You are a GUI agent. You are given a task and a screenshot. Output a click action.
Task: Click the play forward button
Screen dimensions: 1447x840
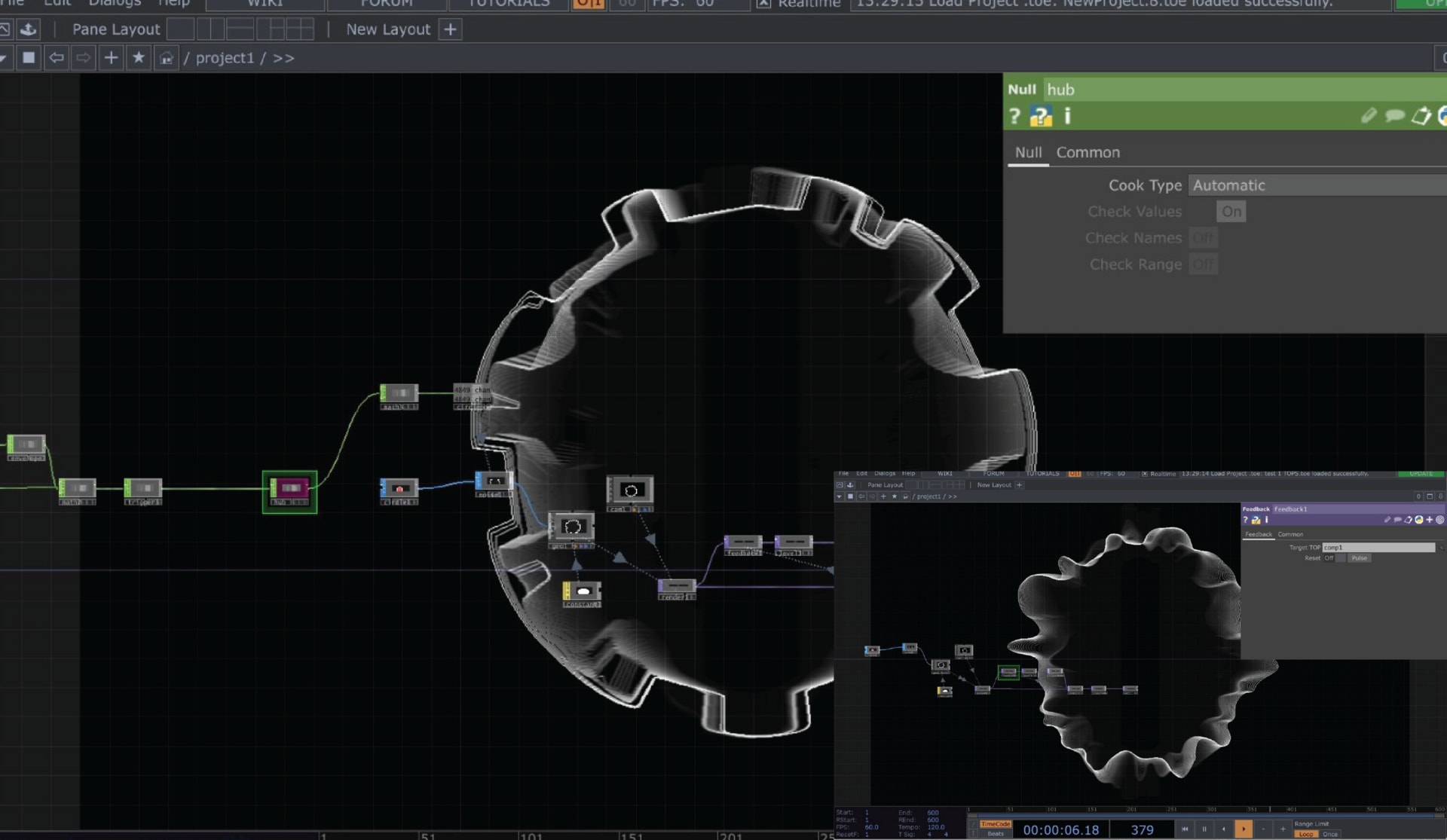(x=1244, y=829)
